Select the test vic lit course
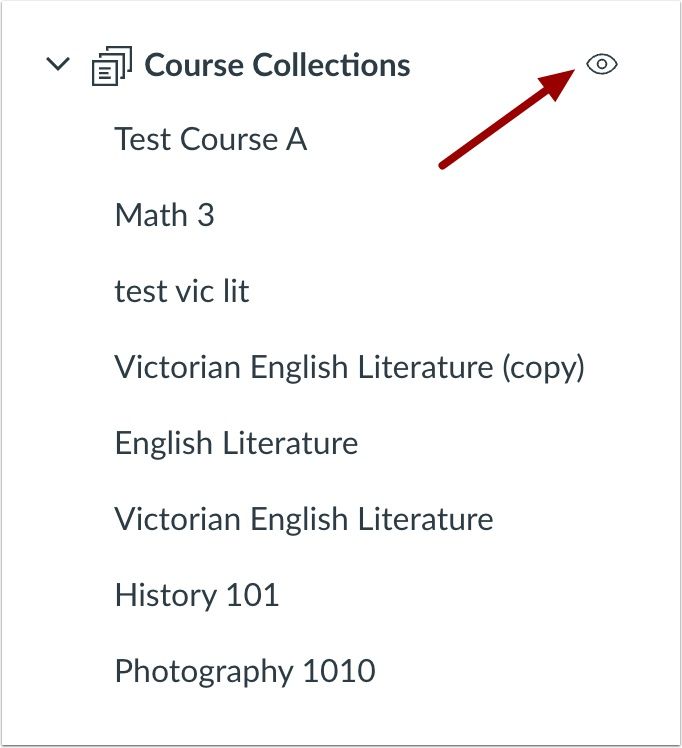 pos(182,291)
